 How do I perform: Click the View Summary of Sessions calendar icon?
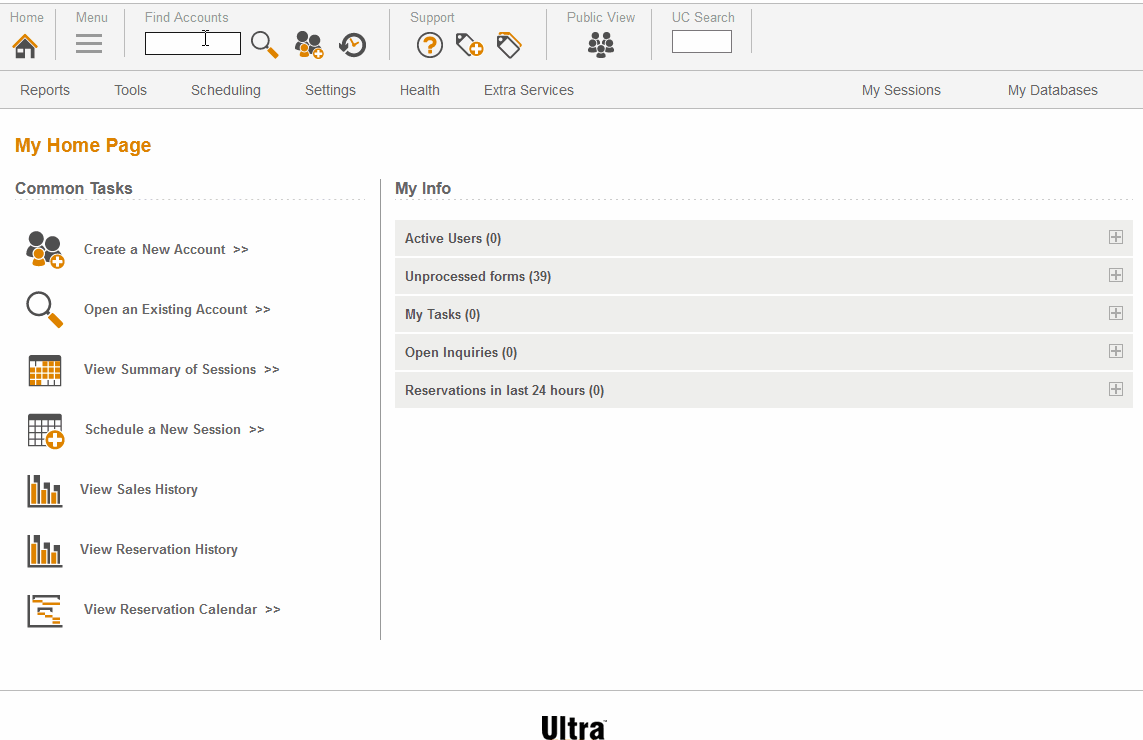45,370
